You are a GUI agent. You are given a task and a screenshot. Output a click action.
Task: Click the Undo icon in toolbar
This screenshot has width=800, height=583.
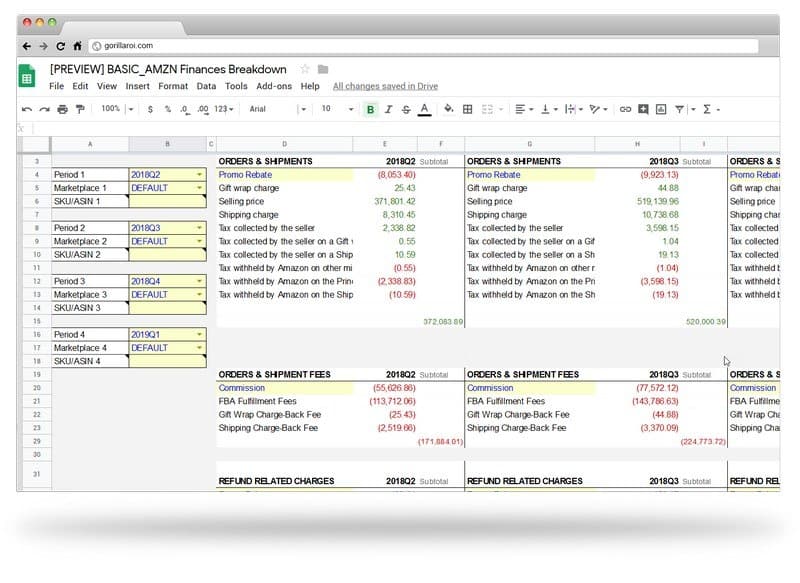[x=28, y=109]
